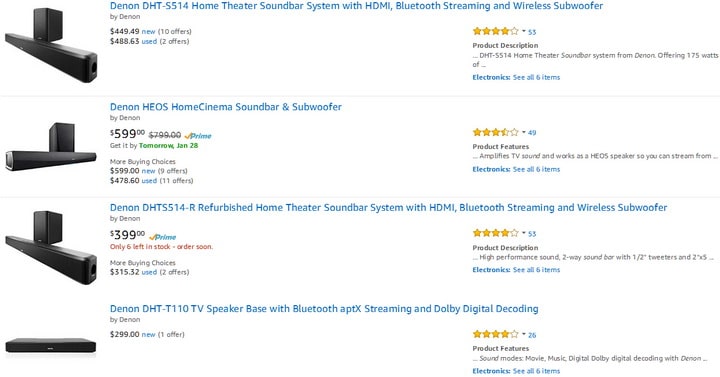The height and width of the screenshot is (377, 720).
Task: Click the star rating for Denon HEOS HomeCinema
Action: [x=495, y=132]
